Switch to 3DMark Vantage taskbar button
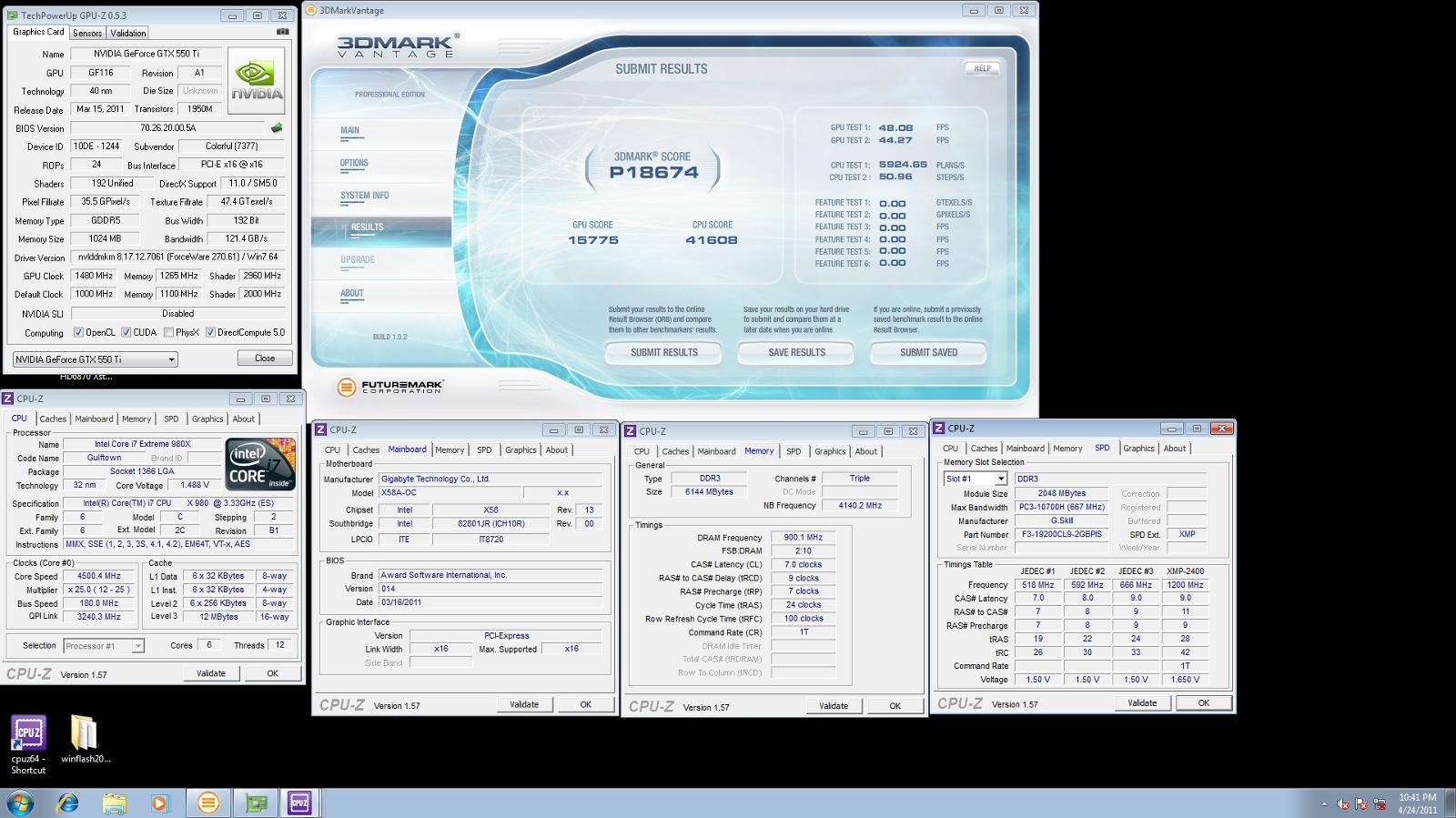Viewport: 1456px width, 818px height. click(208, 803)
